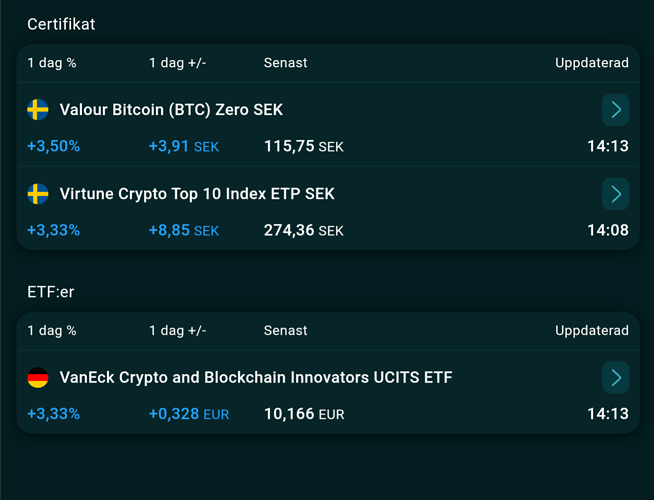This screenshot has width=654, height=500.
Task: Click the Certifikat section heading
Action: [x=61, y=24]
